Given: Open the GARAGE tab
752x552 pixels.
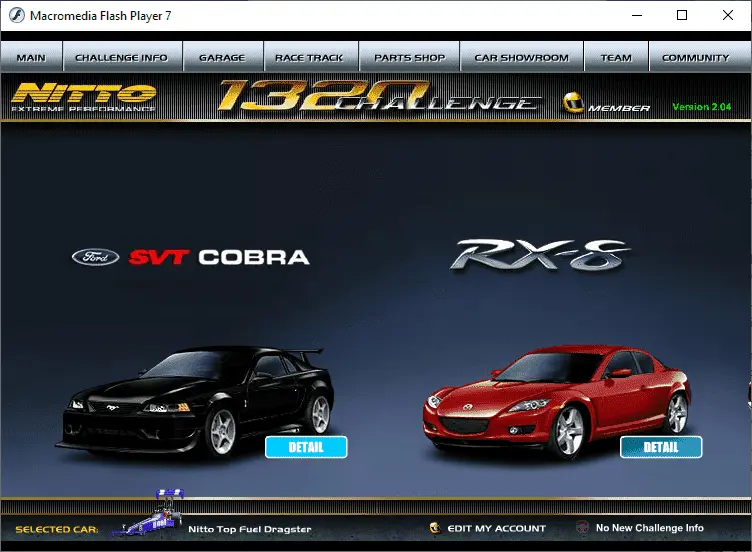Looking at the screenshot, I should click(x=222, y=58).
